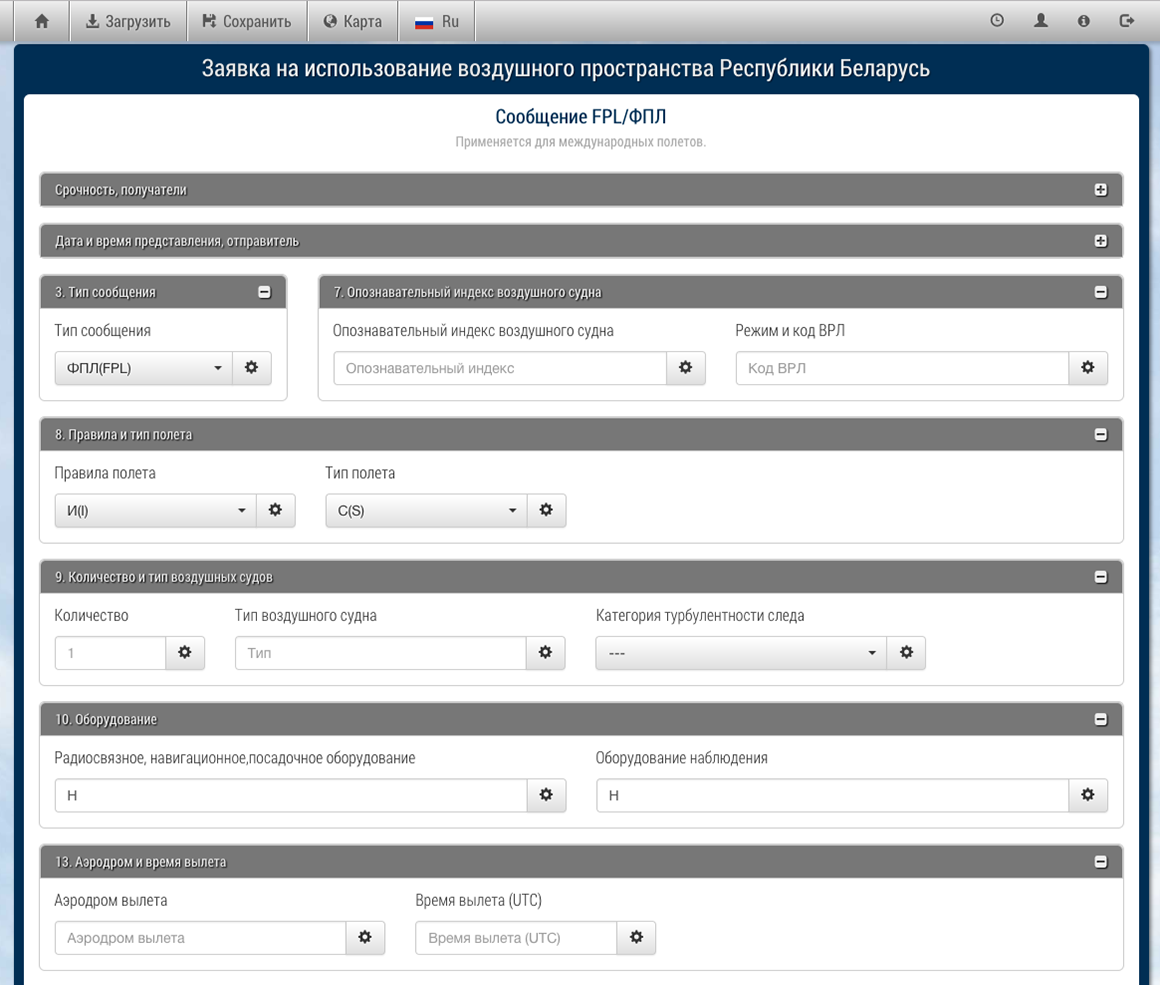Click gear icon next to Время вылета field
Image resolution: width=1160 pixels, height=985 pixels.
[x=636, y=938]
